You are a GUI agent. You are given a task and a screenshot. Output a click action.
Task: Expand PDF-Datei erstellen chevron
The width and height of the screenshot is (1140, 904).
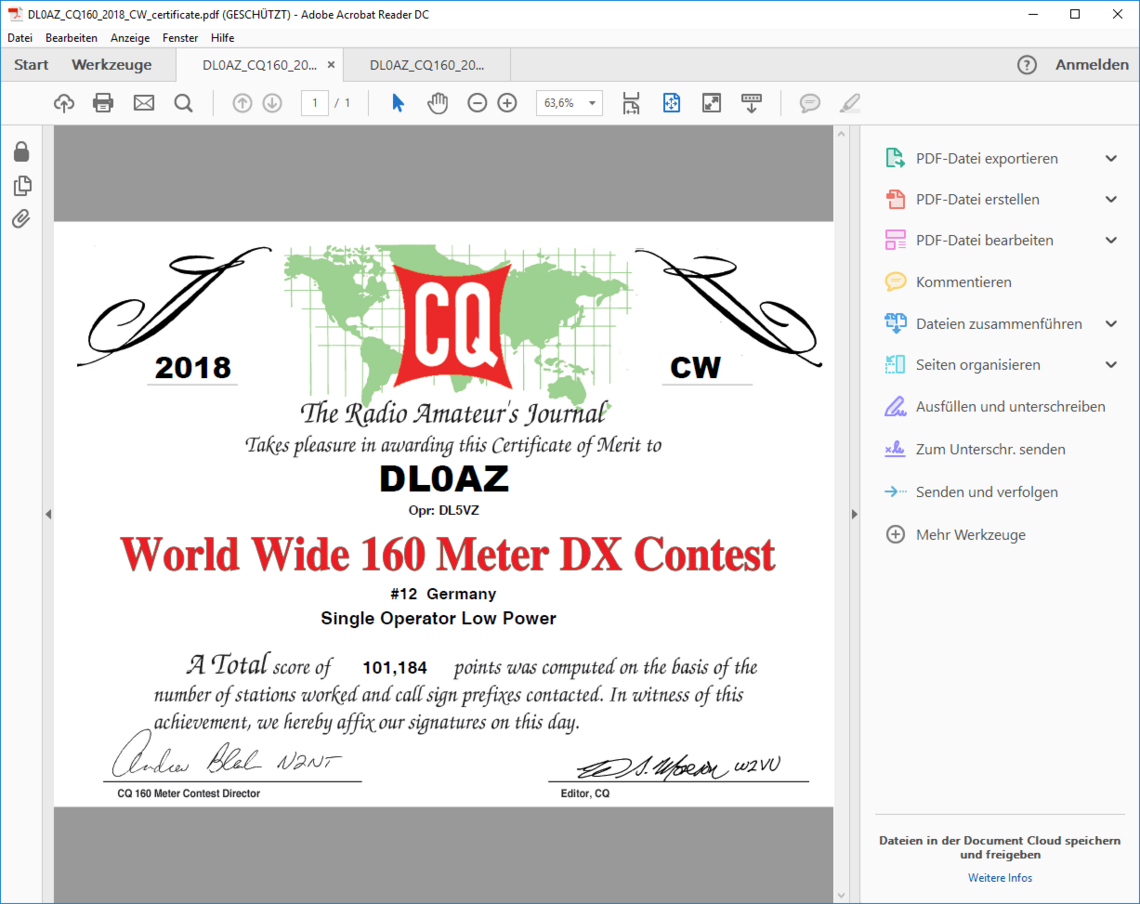click(x=1111, y=199)
